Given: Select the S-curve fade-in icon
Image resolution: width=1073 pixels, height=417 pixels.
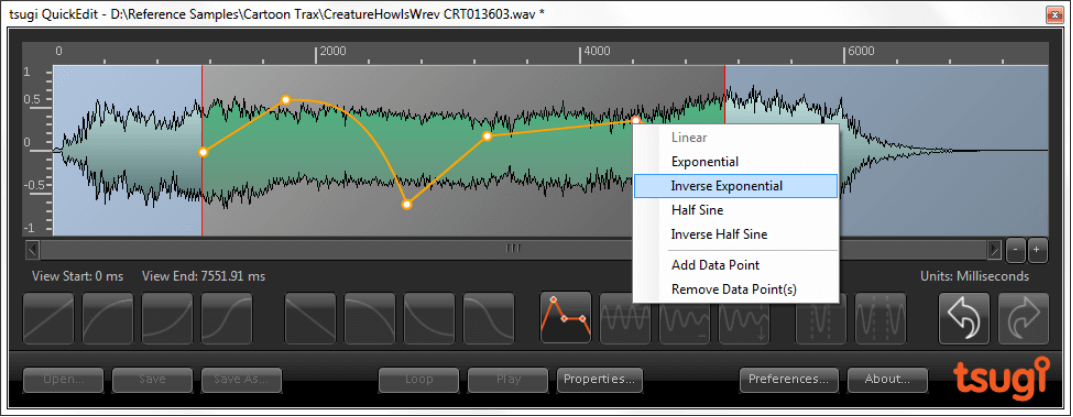Looking at the screenshot, I should (227, 318).
